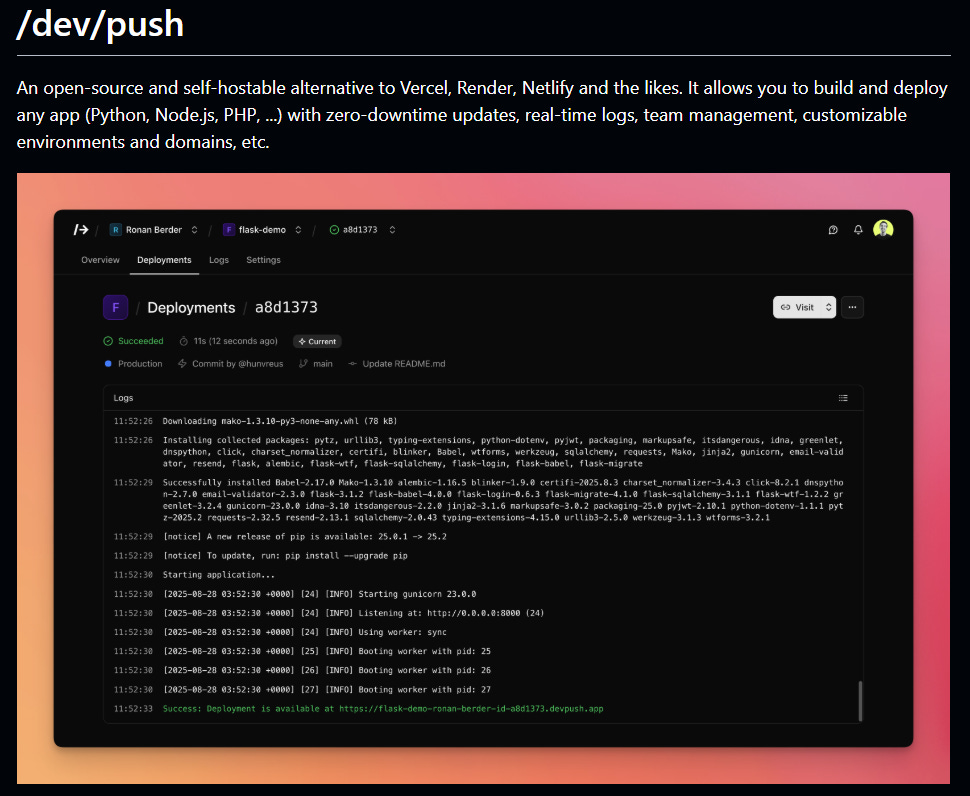Click the blue Production environment dot

[x=108, y=364]
